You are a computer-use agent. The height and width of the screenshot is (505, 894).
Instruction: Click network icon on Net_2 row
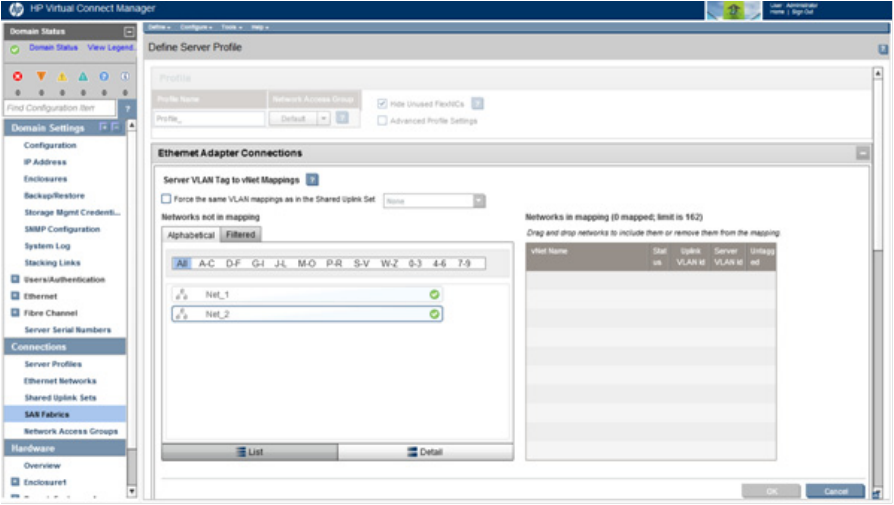[x=182, y=314]
